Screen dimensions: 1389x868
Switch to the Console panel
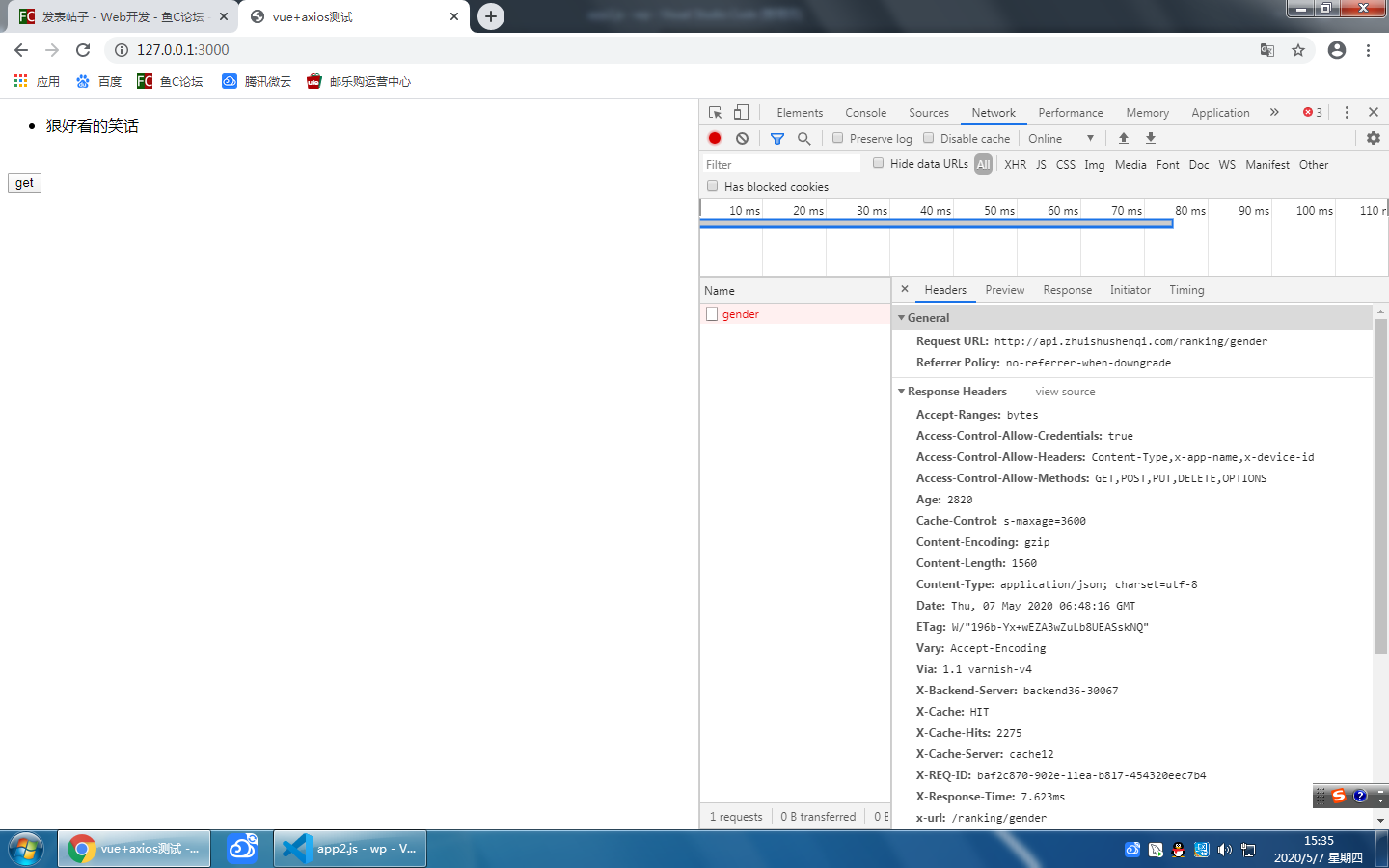click(x=865, y=112)
